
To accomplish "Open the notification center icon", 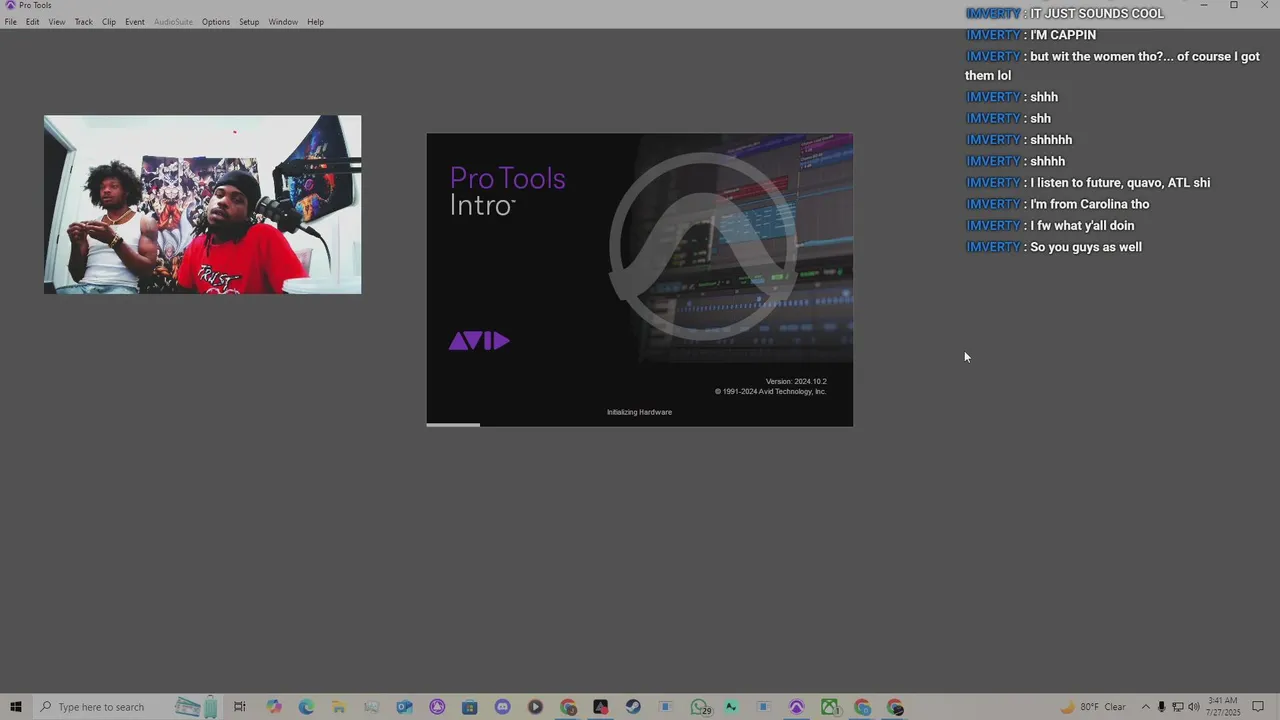I will click(1259, 707).
